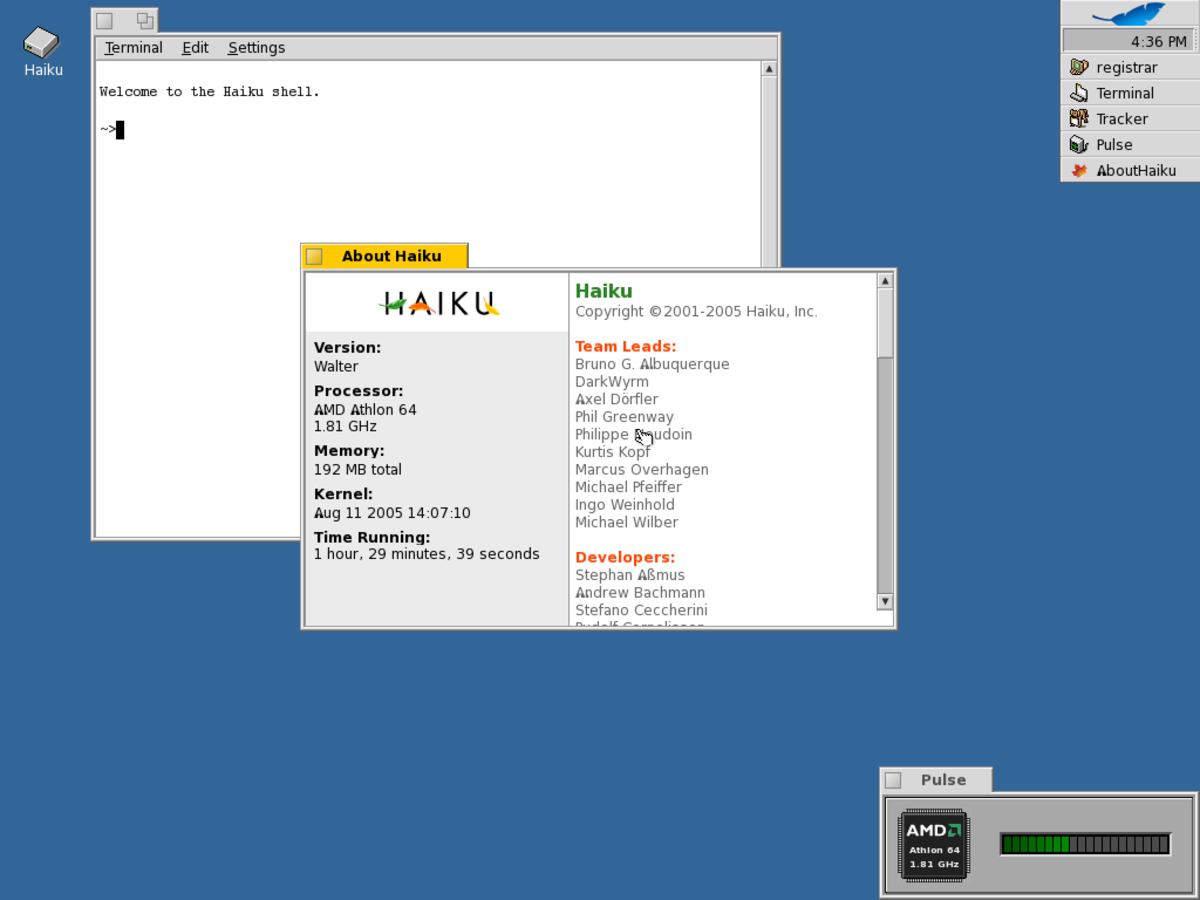Click the Version value Walter

[336, 367]
